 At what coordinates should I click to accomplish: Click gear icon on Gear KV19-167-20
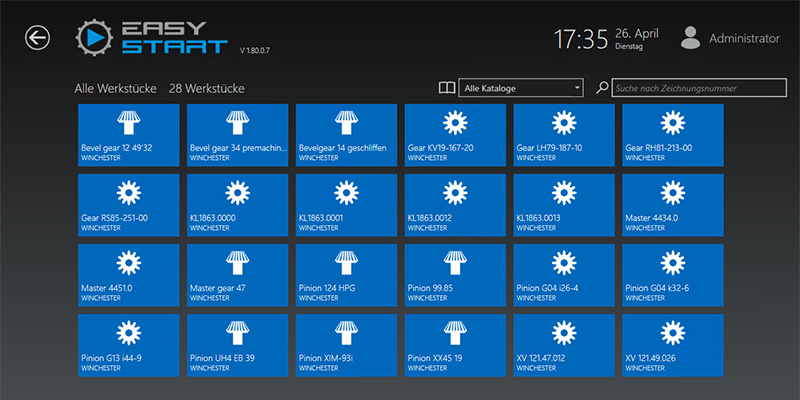(x=455, y=122)
